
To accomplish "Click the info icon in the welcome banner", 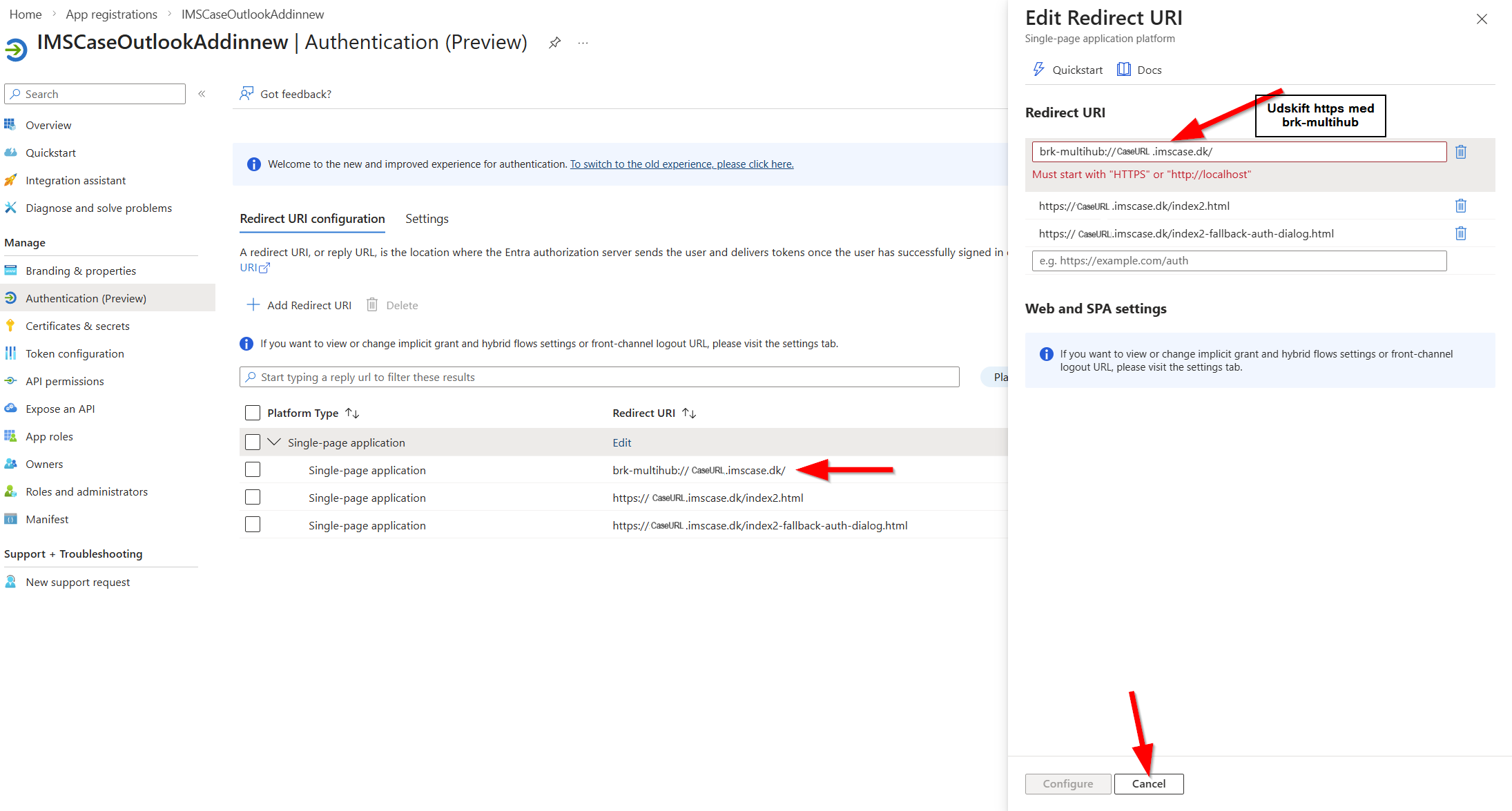I will coord(254,164).
